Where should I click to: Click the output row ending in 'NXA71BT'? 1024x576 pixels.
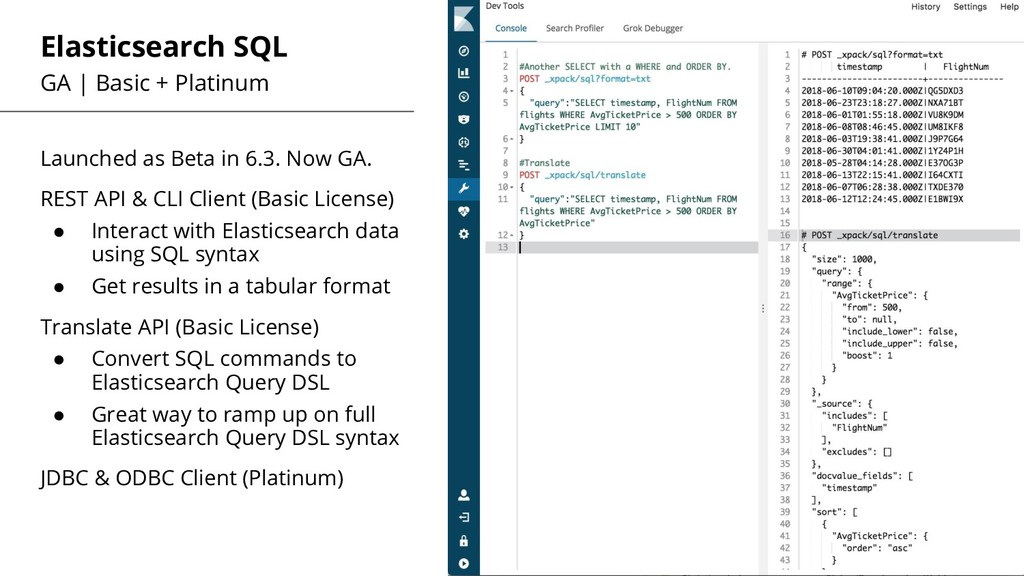[882, 103]
